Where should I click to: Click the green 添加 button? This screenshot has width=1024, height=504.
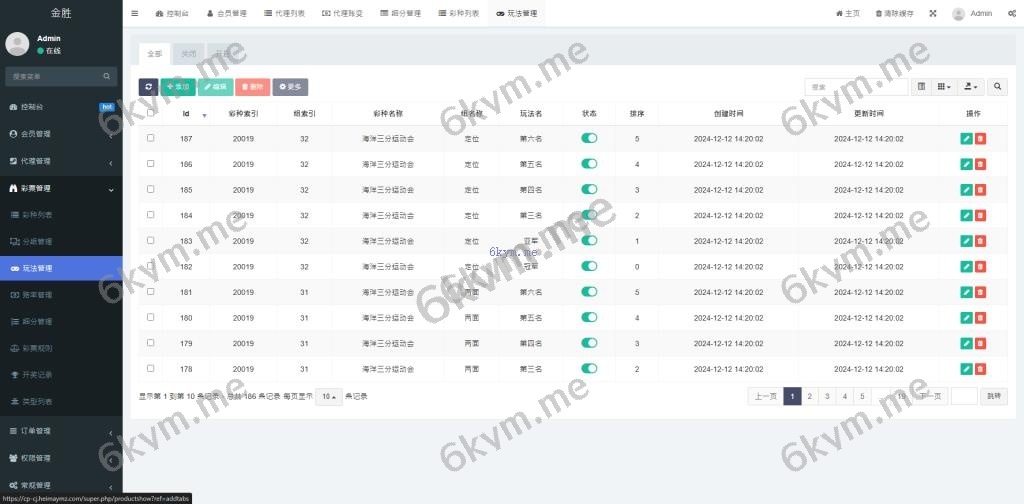178,87
